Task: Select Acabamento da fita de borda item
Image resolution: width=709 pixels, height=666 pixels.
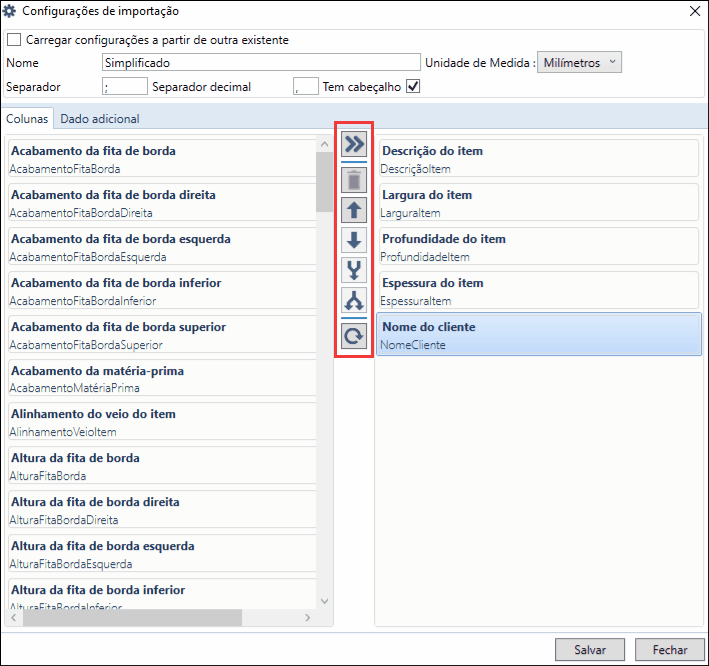Action: (162, 159)
